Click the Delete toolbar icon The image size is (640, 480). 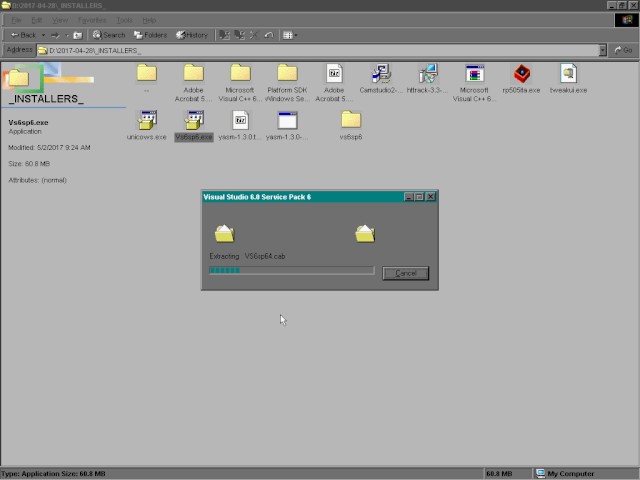tap(254, 35)
